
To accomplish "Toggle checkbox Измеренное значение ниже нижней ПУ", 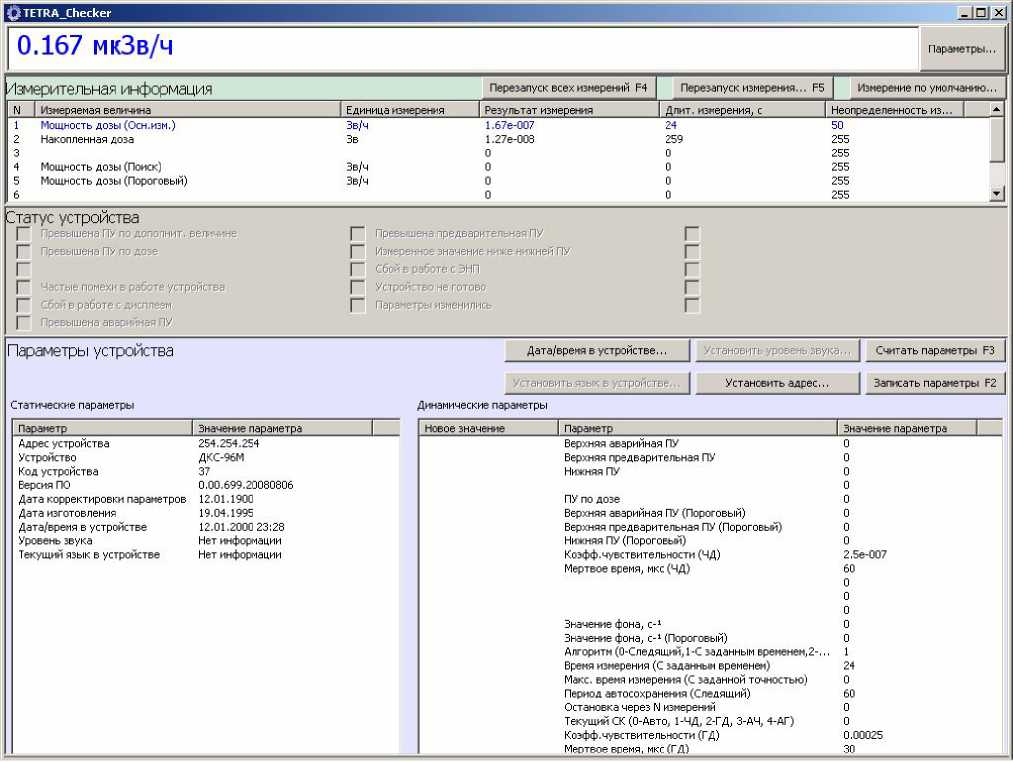I will [x=357, y=251].
